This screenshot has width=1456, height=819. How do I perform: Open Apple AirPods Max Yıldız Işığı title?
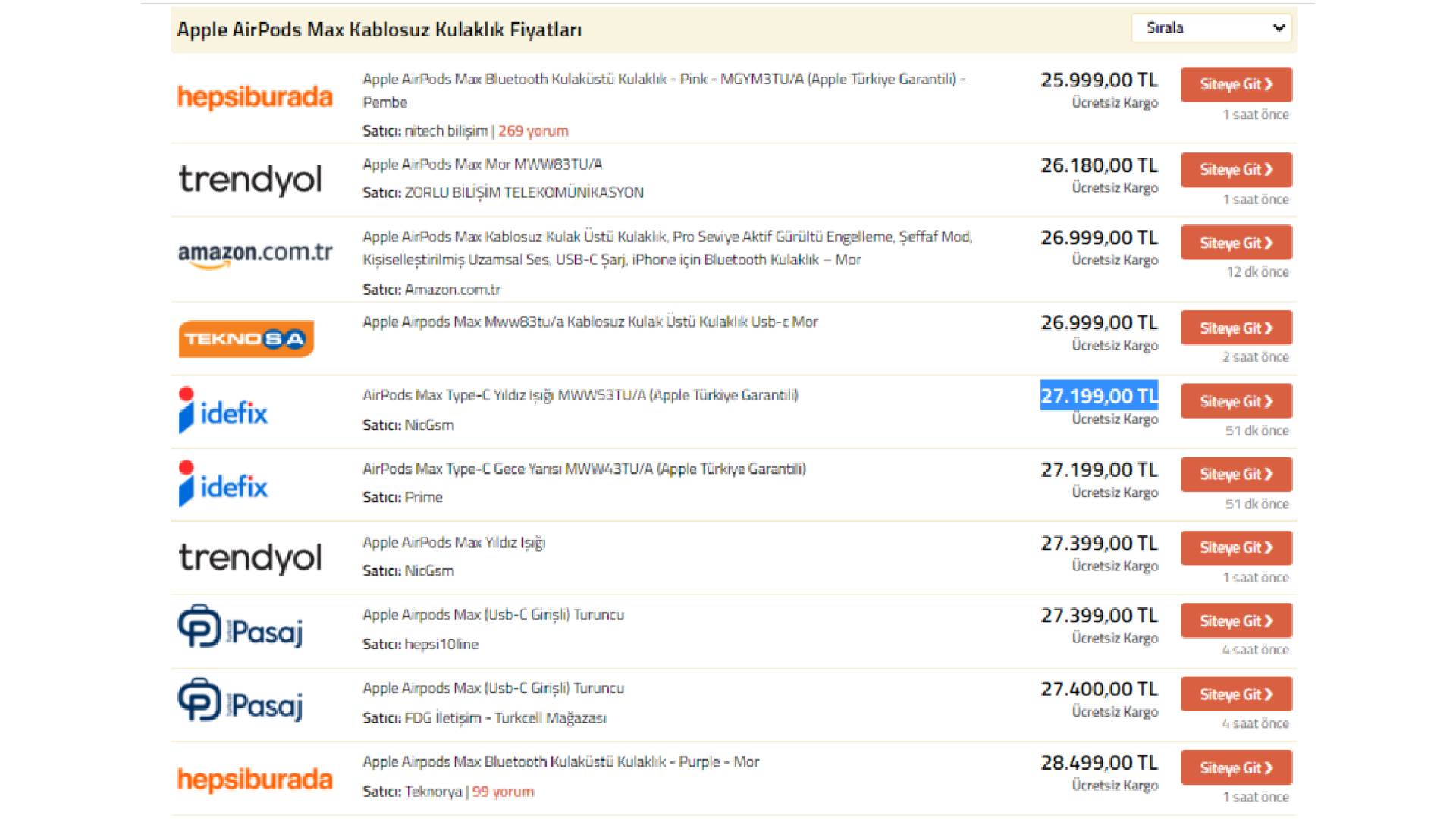pyautogui.click(x=453, y=542)
